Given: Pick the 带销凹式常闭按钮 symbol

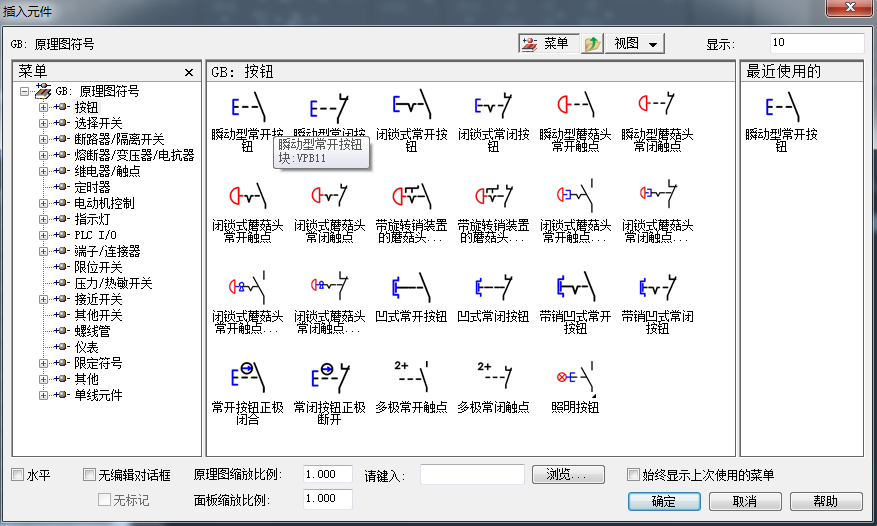Looking at the screenshot, I should point(656,289).
